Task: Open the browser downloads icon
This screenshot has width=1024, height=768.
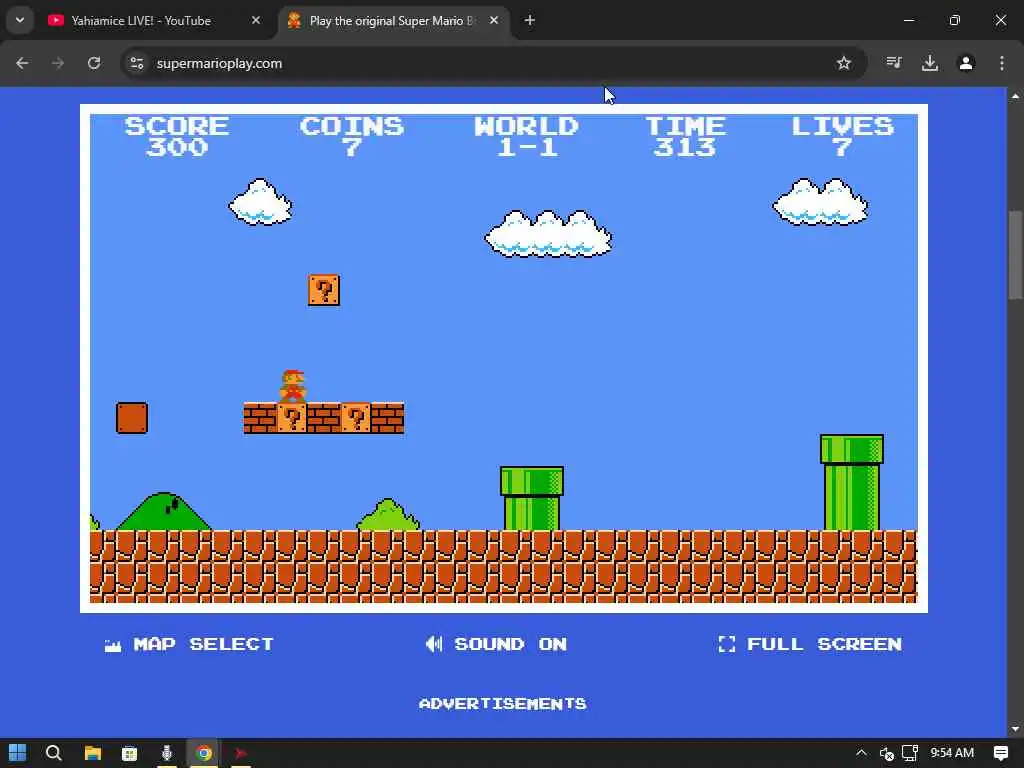Action: [x=930, y=63]
